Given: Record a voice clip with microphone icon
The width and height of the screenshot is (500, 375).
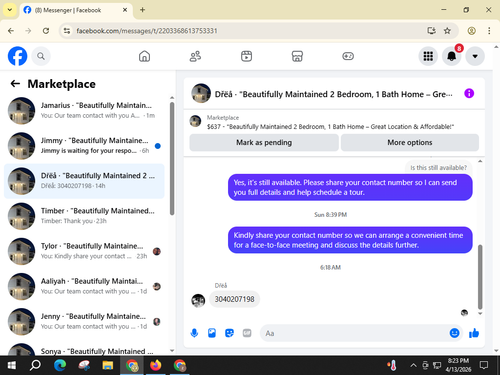Looking at the screenshot, I should coord(194,333).
